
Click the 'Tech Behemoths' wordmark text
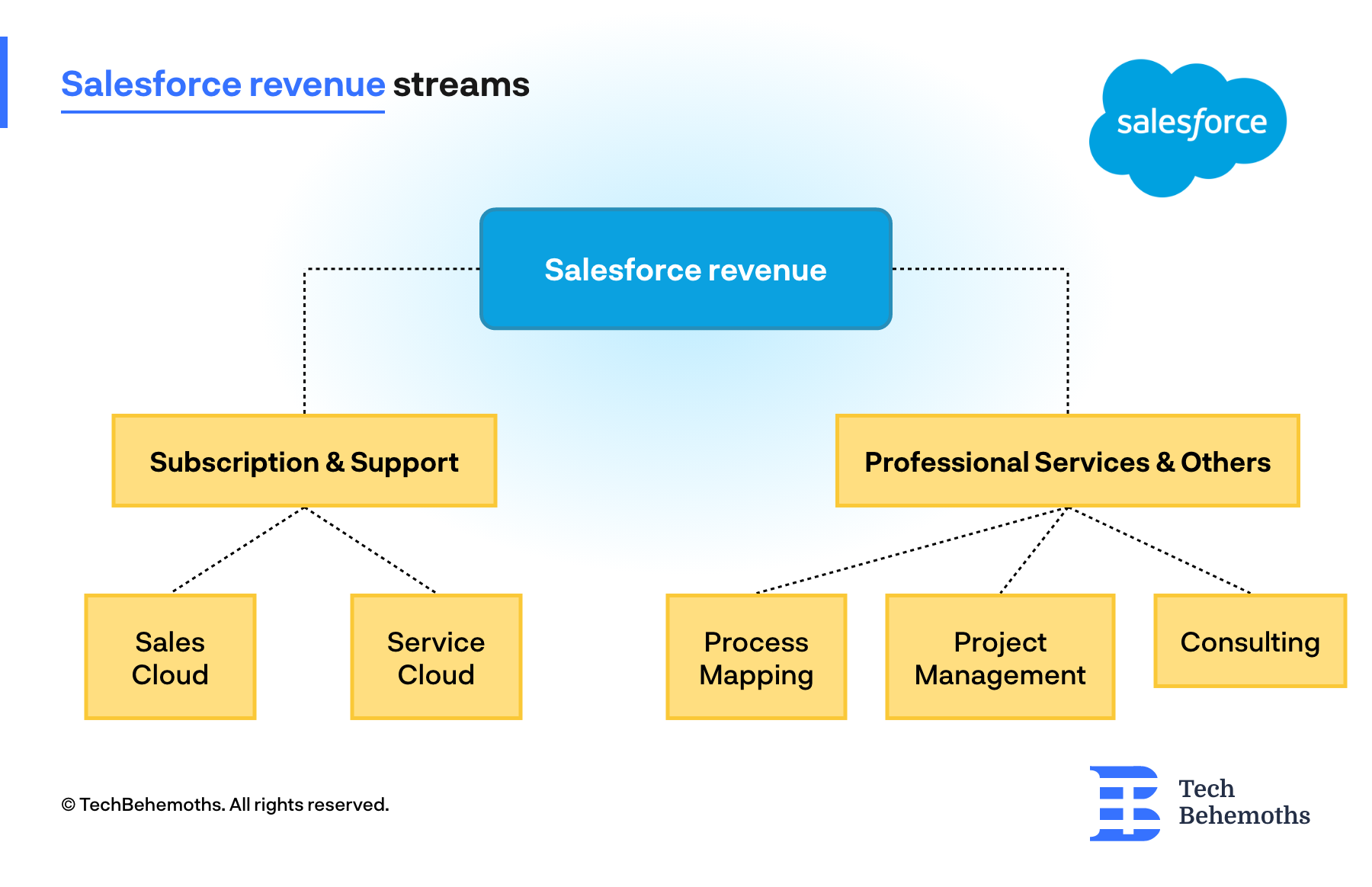pyautogui.click(x=1244, y=802)
